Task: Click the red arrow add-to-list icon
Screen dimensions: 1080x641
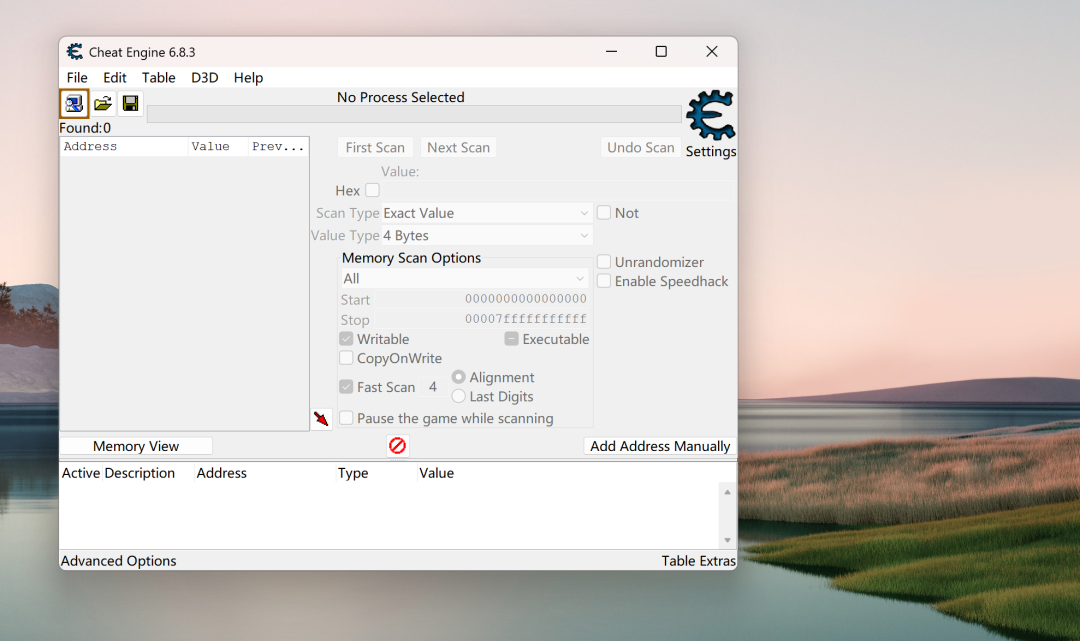Action: [321, 419]
